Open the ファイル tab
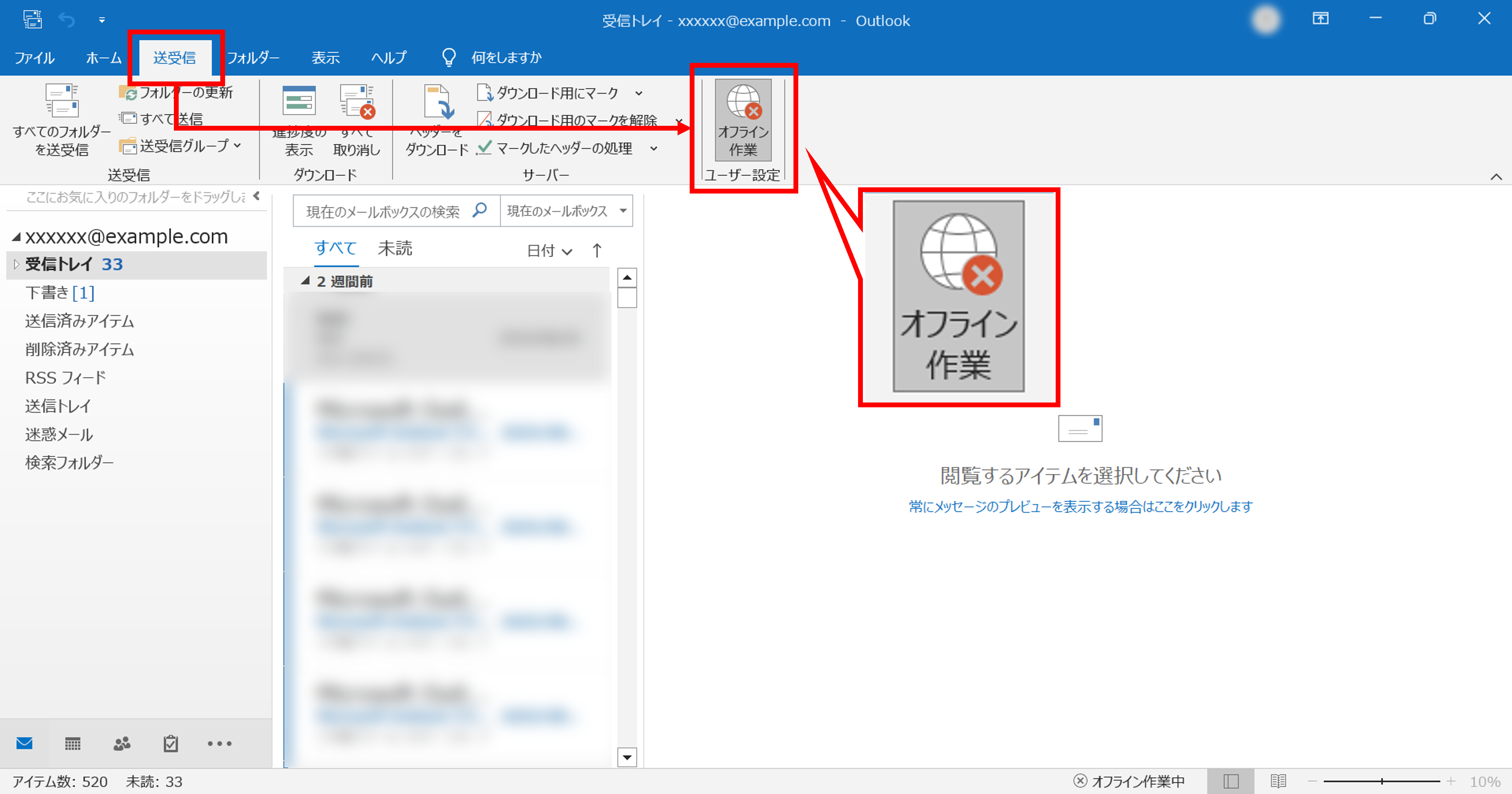1512x794 pixels. 34,57
